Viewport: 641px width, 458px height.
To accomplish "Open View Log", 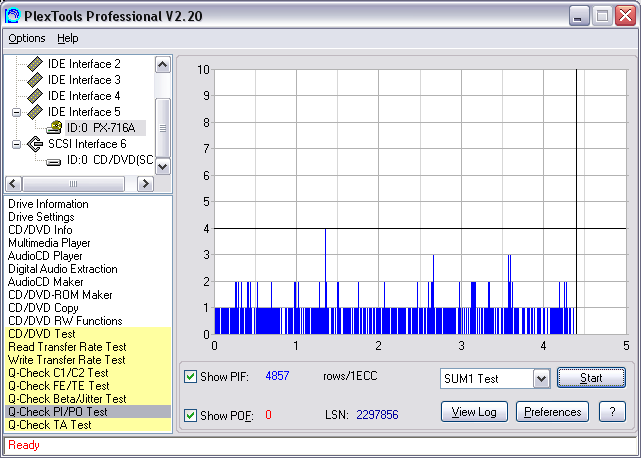I will (x=474, y=412).
